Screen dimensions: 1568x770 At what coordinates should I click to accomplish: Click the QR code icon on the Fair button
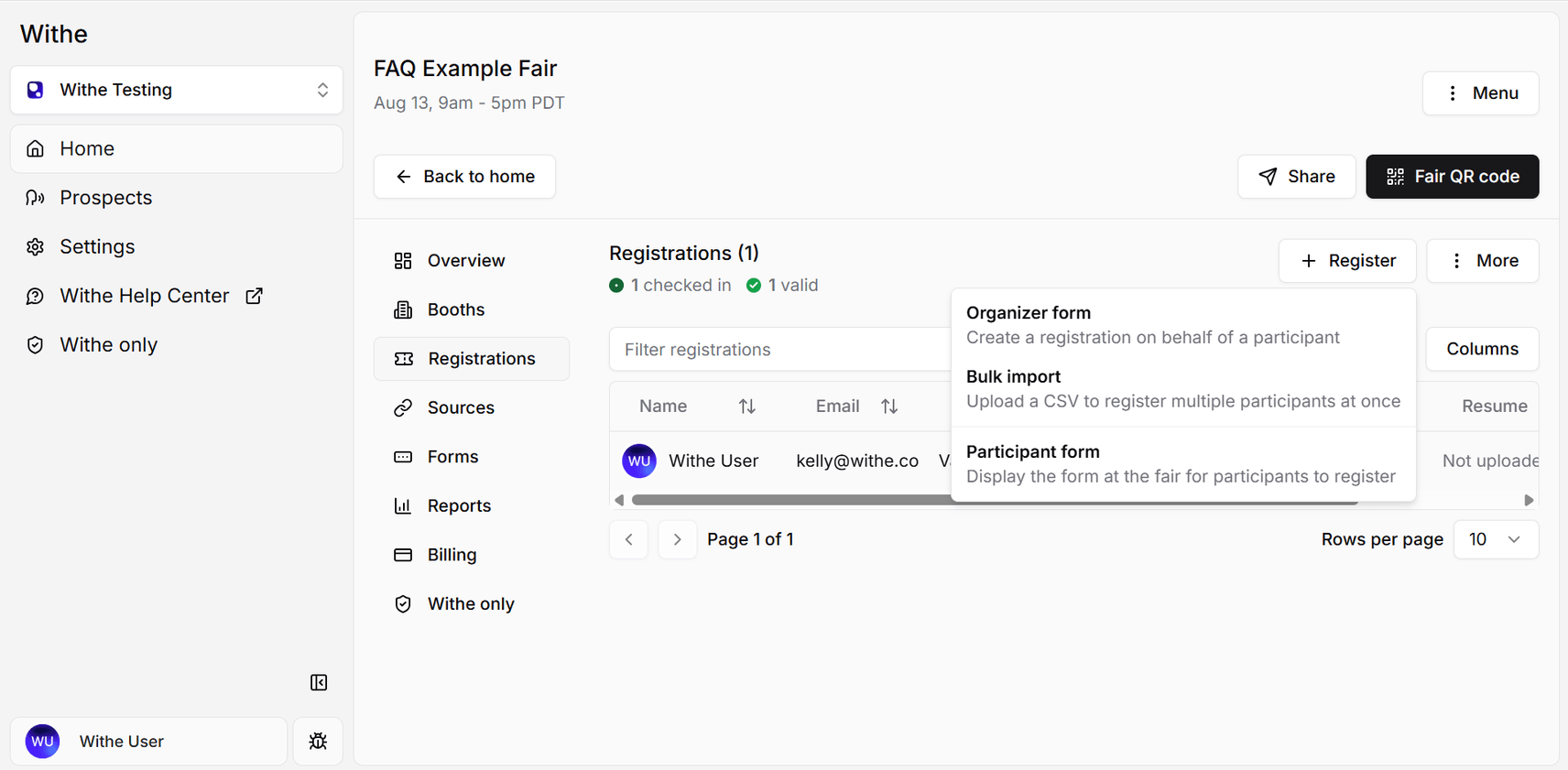[x=1395, y=177]
